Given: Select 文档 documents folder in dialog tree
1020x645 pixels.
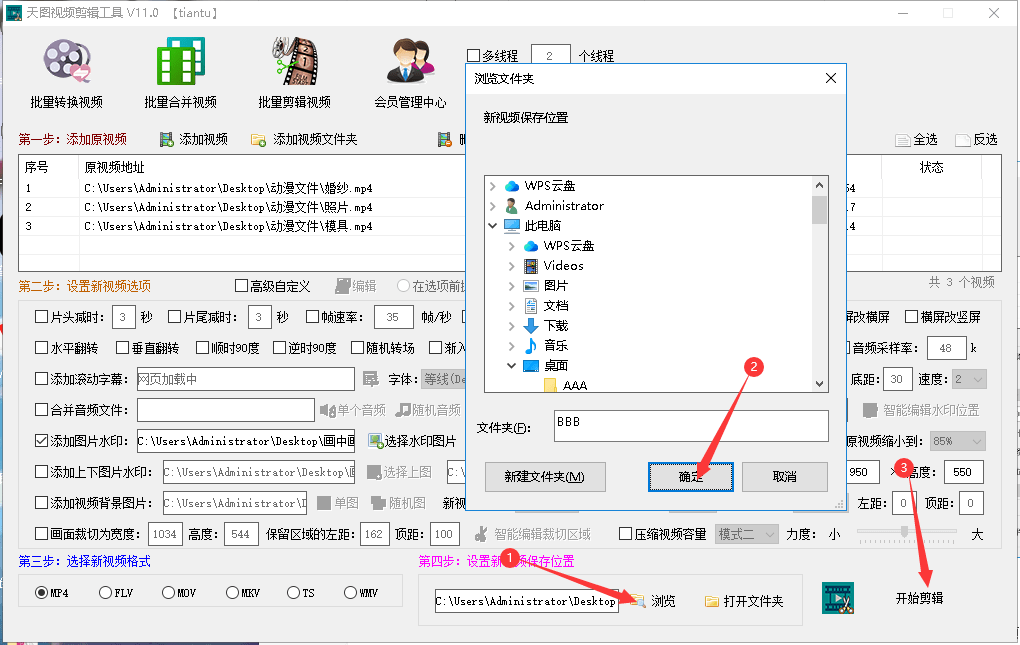Looking at the screenshot, I should coord(531,306).
